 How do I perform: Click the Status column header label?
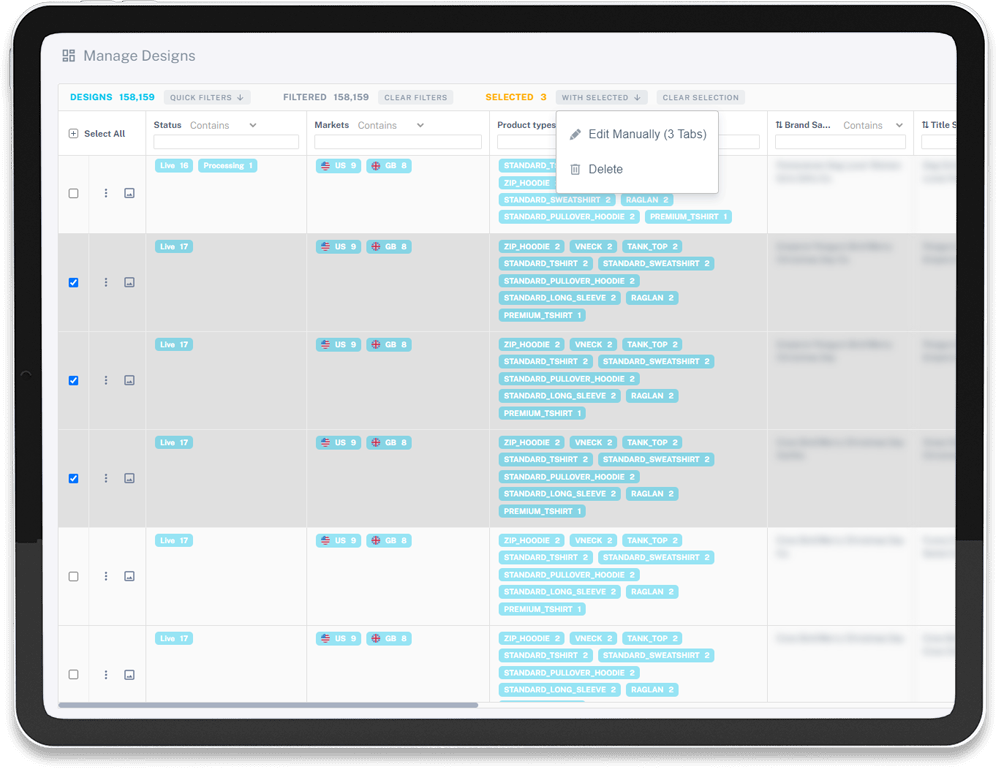168,125
